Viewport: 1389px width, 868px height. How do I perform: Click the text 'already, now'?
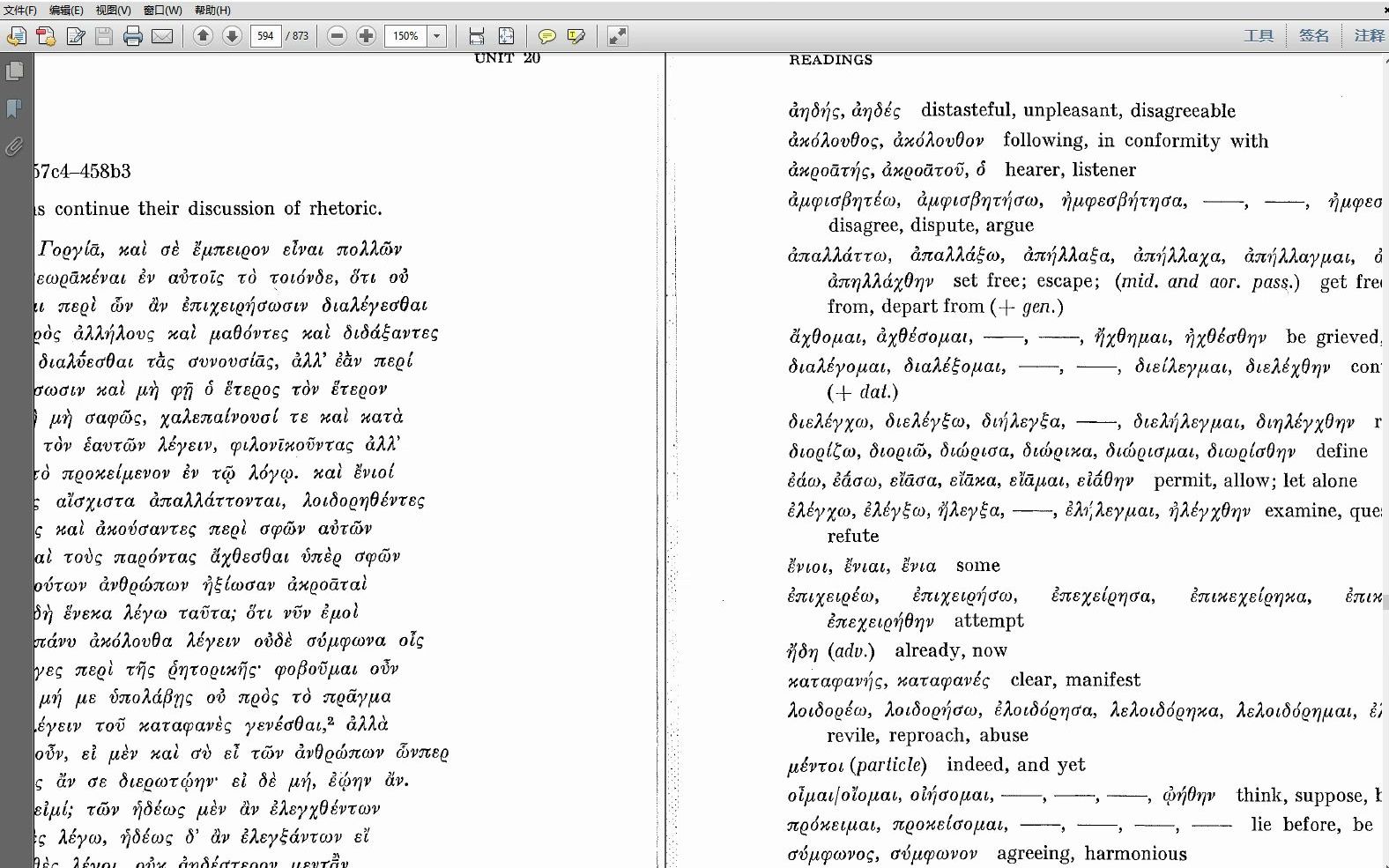pos(950,650)
